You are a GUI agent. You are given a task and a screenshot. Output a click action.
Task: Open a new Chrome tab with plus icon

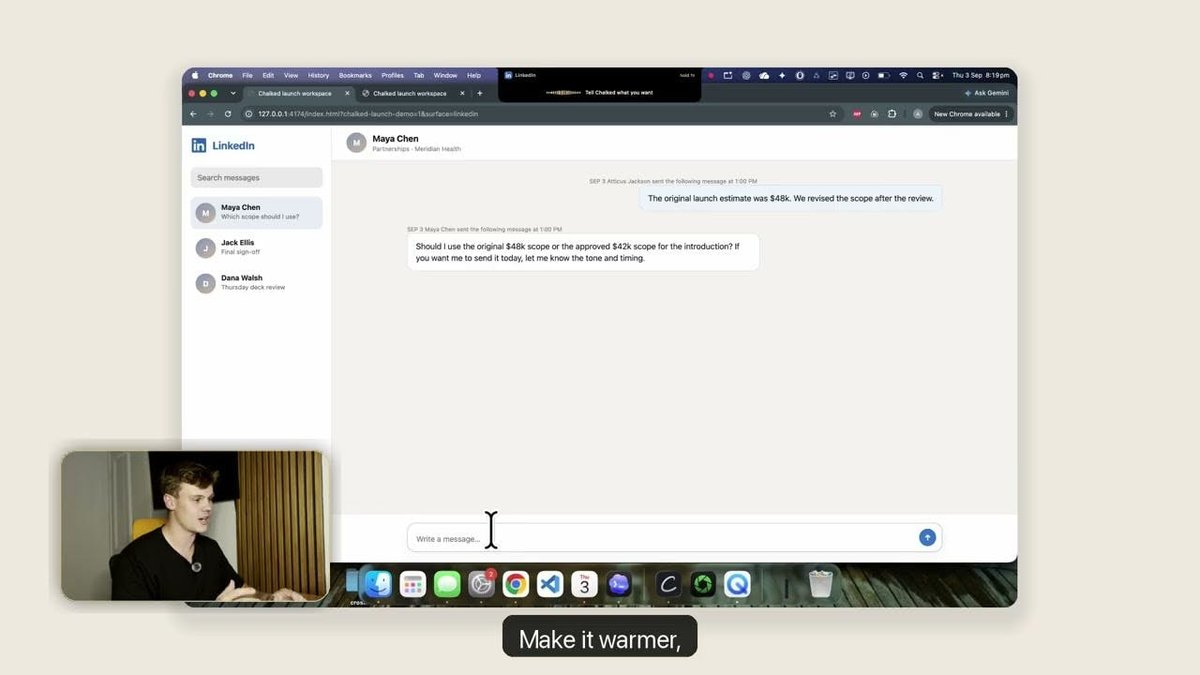pyautogui.click(x=480, y=93)
